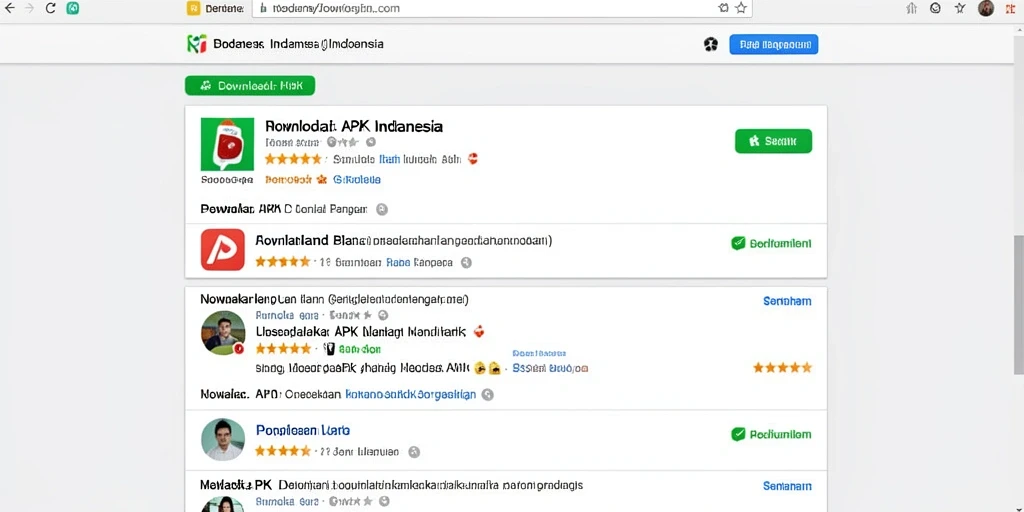
Task: Open the round avatar of the man in white shirt
Action: pyautogui.click(x=223, y=440)
